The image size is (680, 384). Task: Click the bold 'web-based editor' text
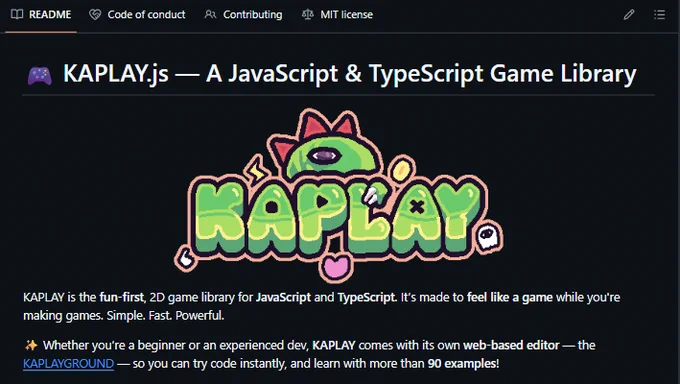click(x=511, y=345)
